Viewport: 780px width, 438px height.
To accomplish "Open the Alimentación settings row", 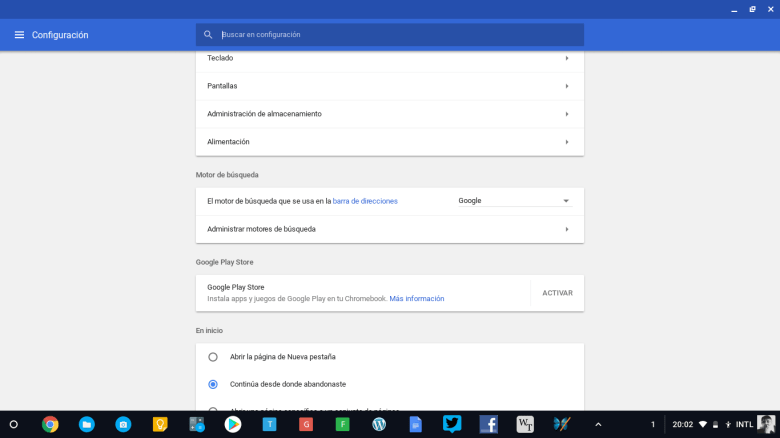I will pos(390,142).
